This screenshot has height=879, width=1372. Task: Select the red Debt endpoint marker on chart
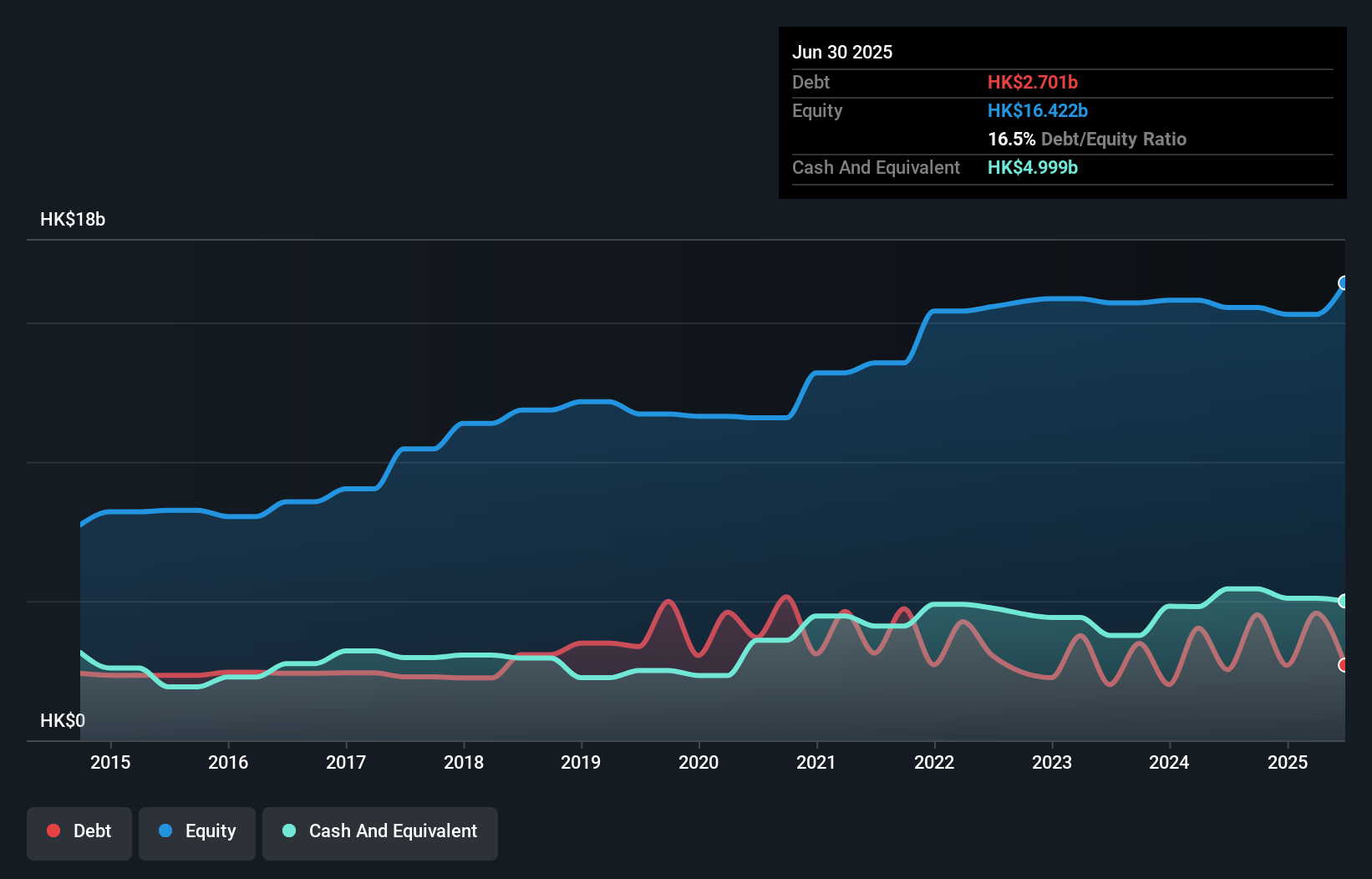pos(1344,665)
